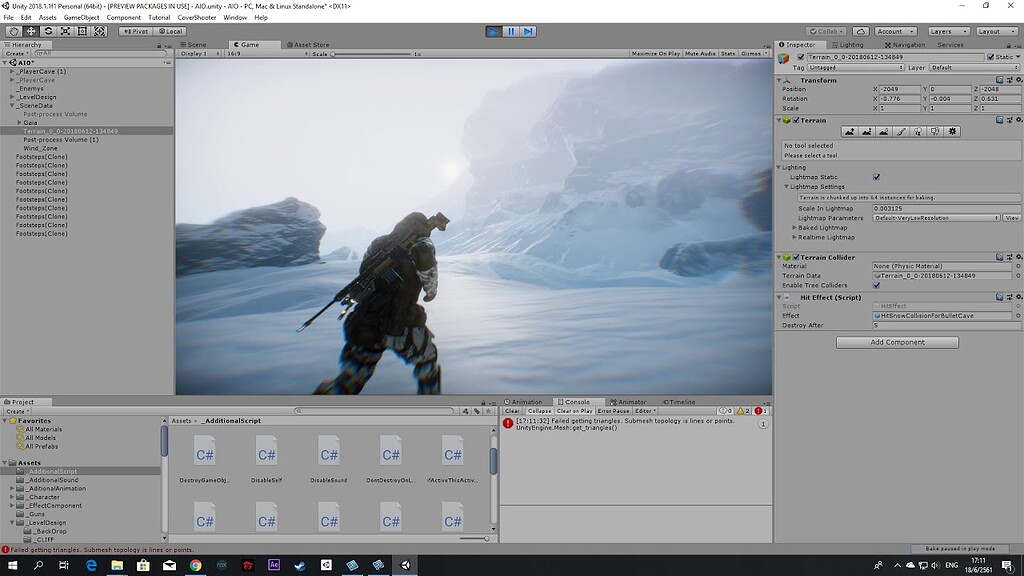The image size is (1024, 576).
Task: Select the Move tool in toolbar
Action: coord(31,31)
